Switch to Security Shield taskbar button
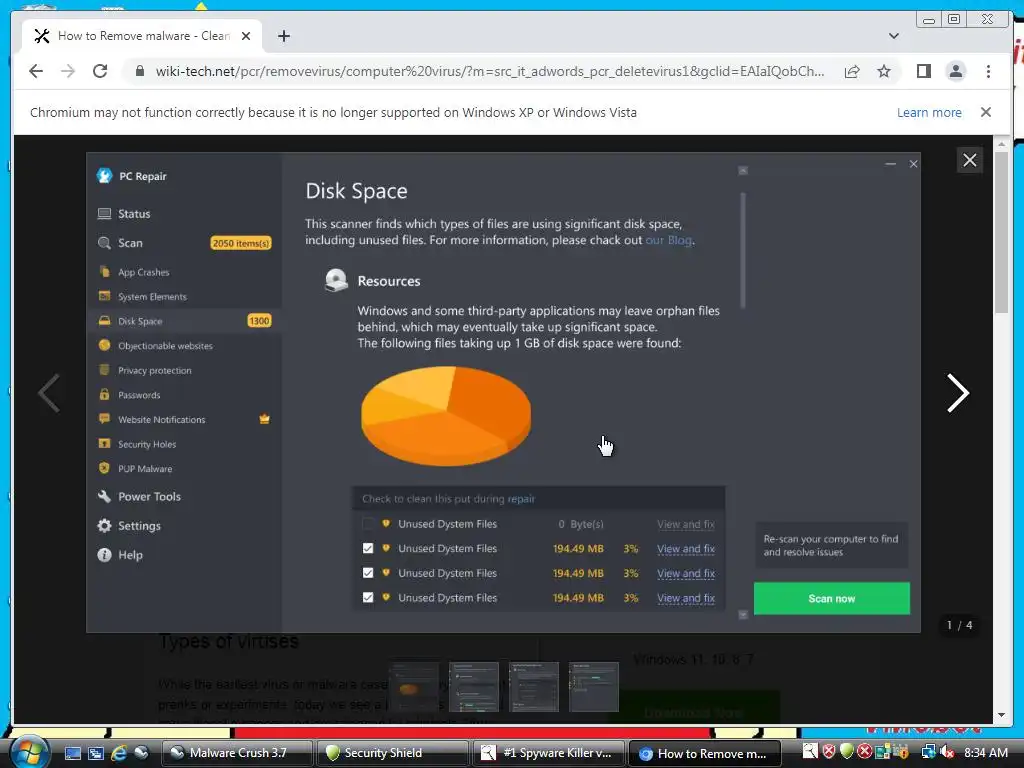 point(393,753)
